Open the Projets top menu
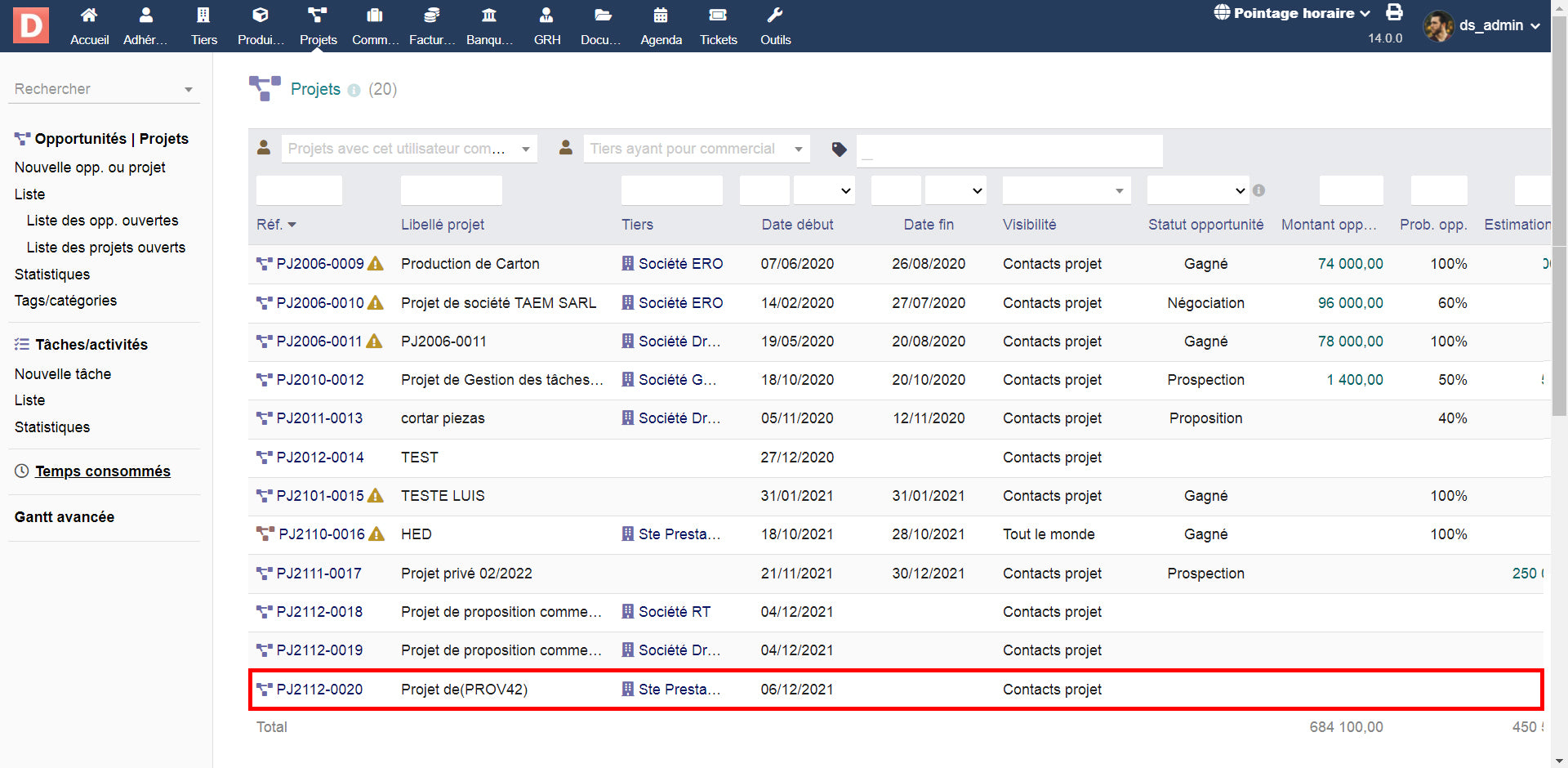The image size is (1568, 768). [x=318, y=25]
